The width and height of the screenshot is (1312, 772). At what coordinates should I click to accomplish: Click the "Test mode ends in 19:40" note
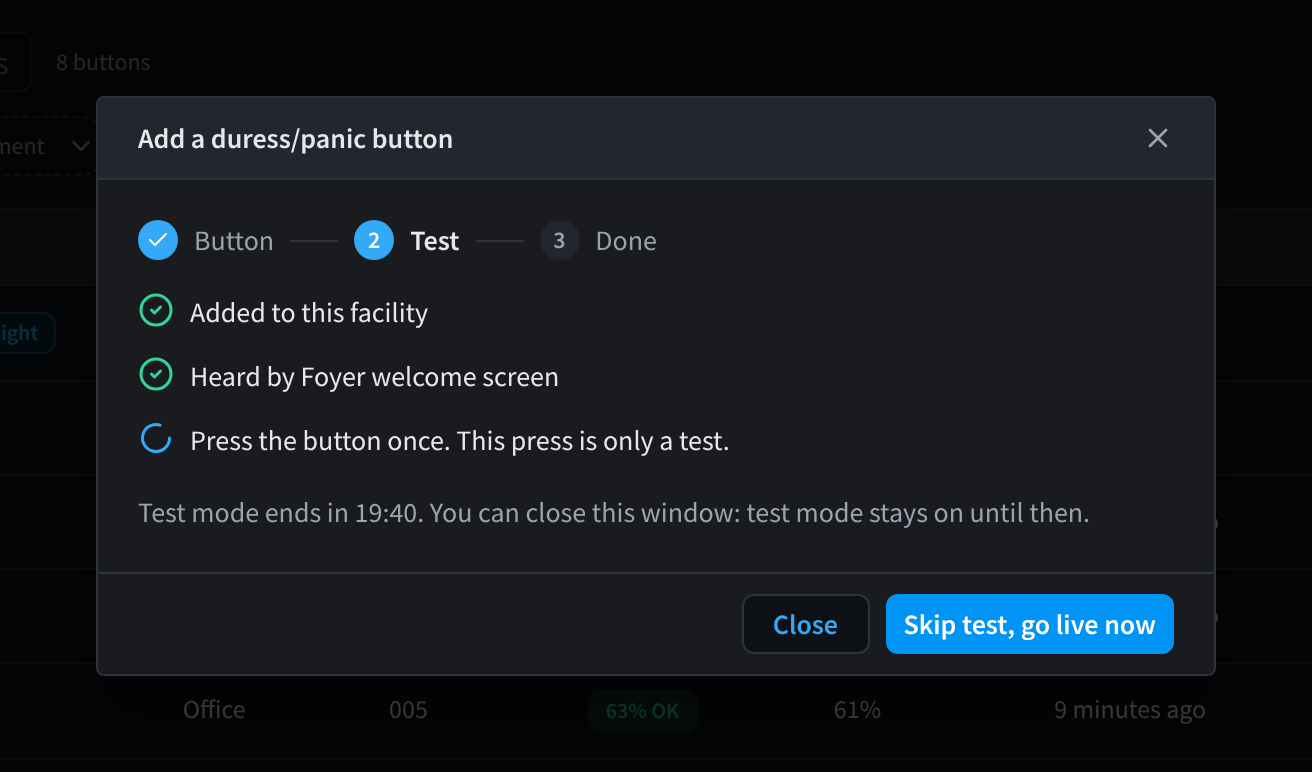614,514
